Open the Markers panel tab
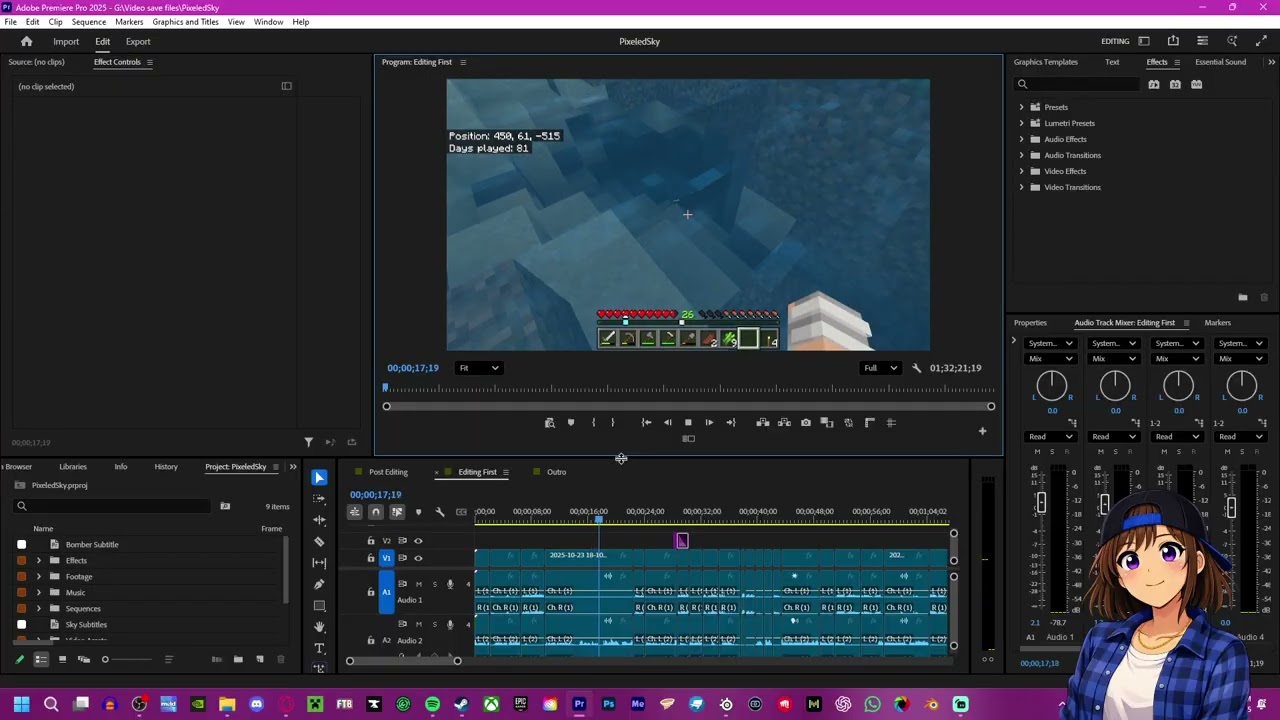Image resolution: width=1280 pixels, height=720 pixels. click(1217, 323)
